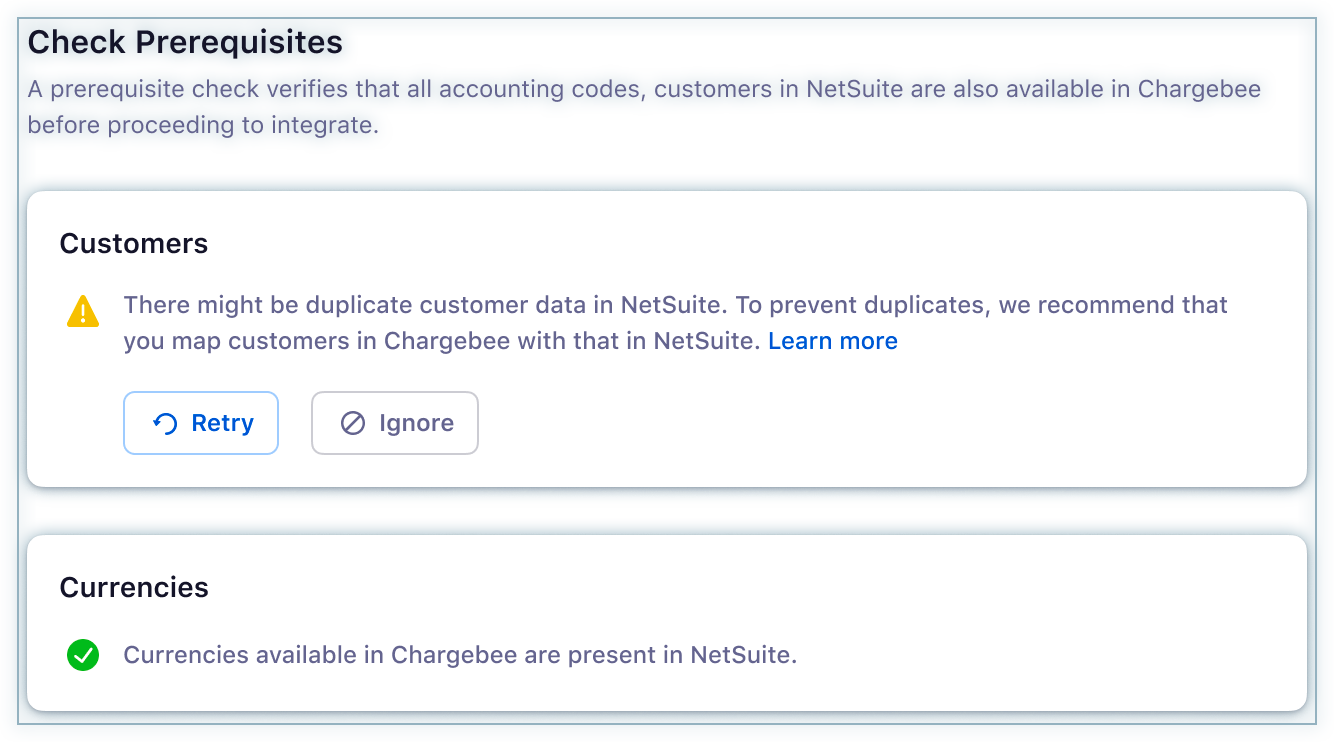Click the Check Prerequisites heading
Screen dimensions: 1334x742
click(x=185, y=42)
